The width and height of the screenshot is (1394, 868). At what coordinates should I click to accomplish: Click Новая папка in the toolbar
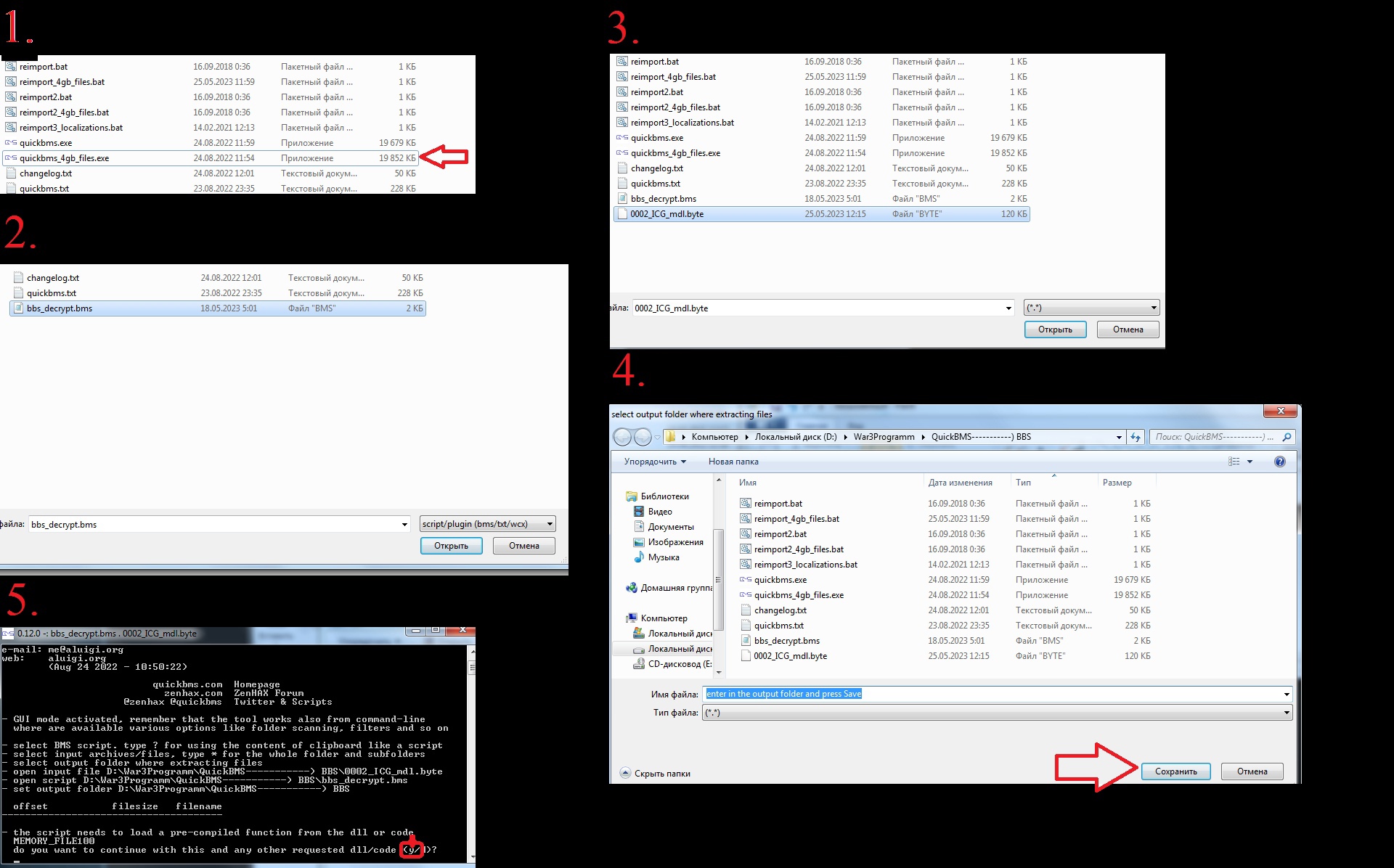(x=733, y=462)
